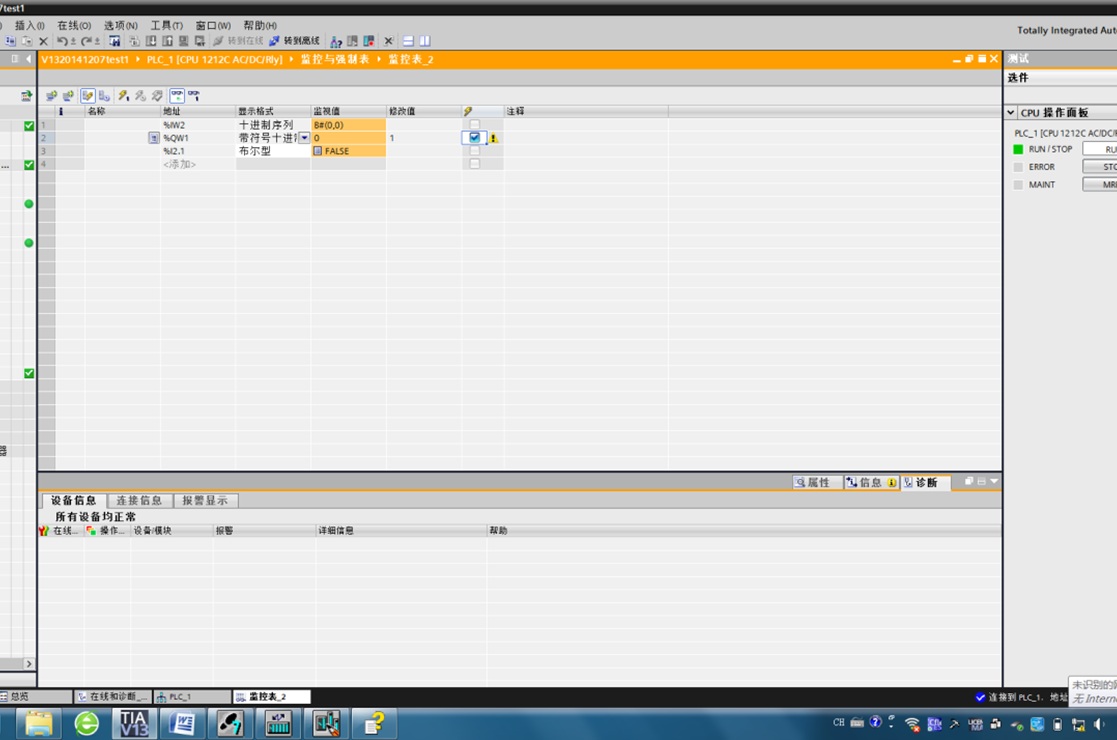Click the Modify all values once lightning icon
Viewport: 1117px width, 740px height.
point(123,95)
